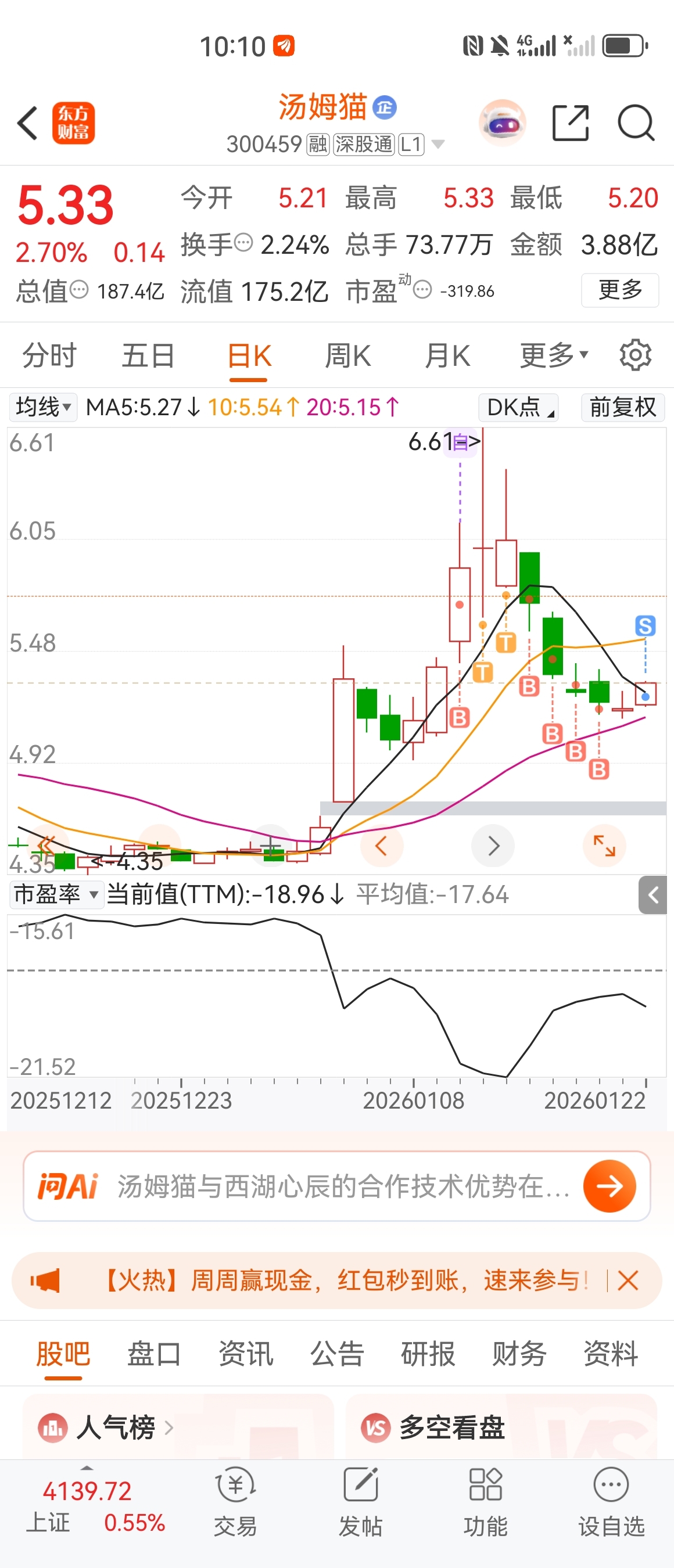The image size is (674, 1568).
Task: Tap the info icon beside 换手
Action: point(243,242)
